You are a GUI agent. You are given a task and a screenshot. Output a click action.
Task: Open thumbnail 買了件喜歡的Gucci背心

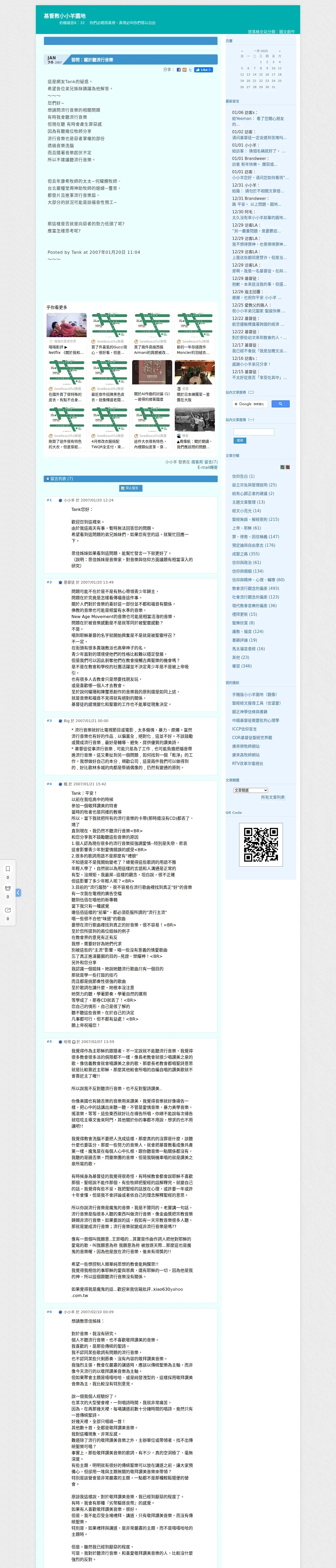tap(110, 334)
